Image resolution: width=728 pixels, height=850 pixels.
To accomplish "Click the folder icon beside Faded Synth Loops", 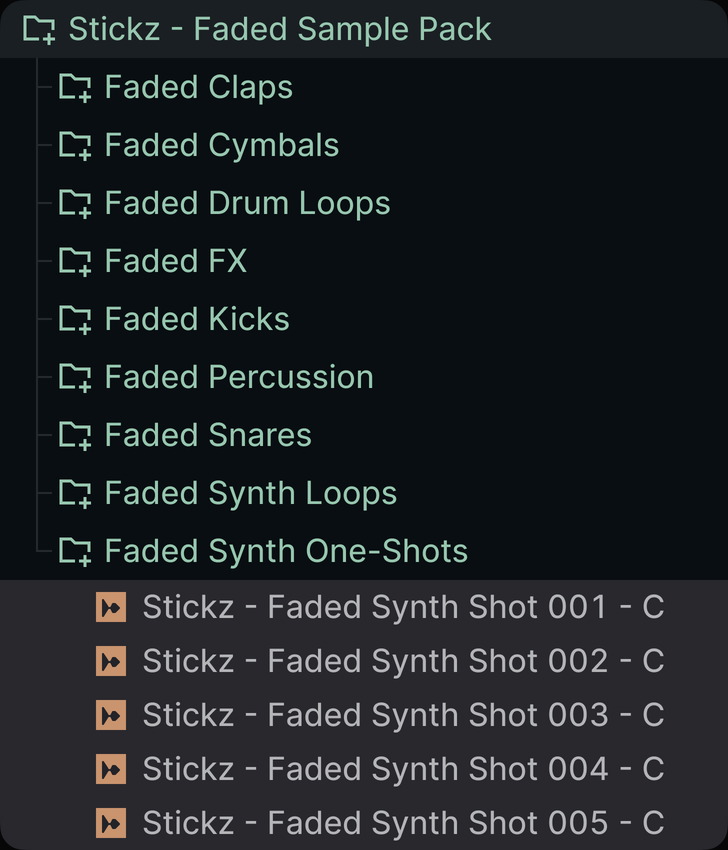I will [75, 493].
